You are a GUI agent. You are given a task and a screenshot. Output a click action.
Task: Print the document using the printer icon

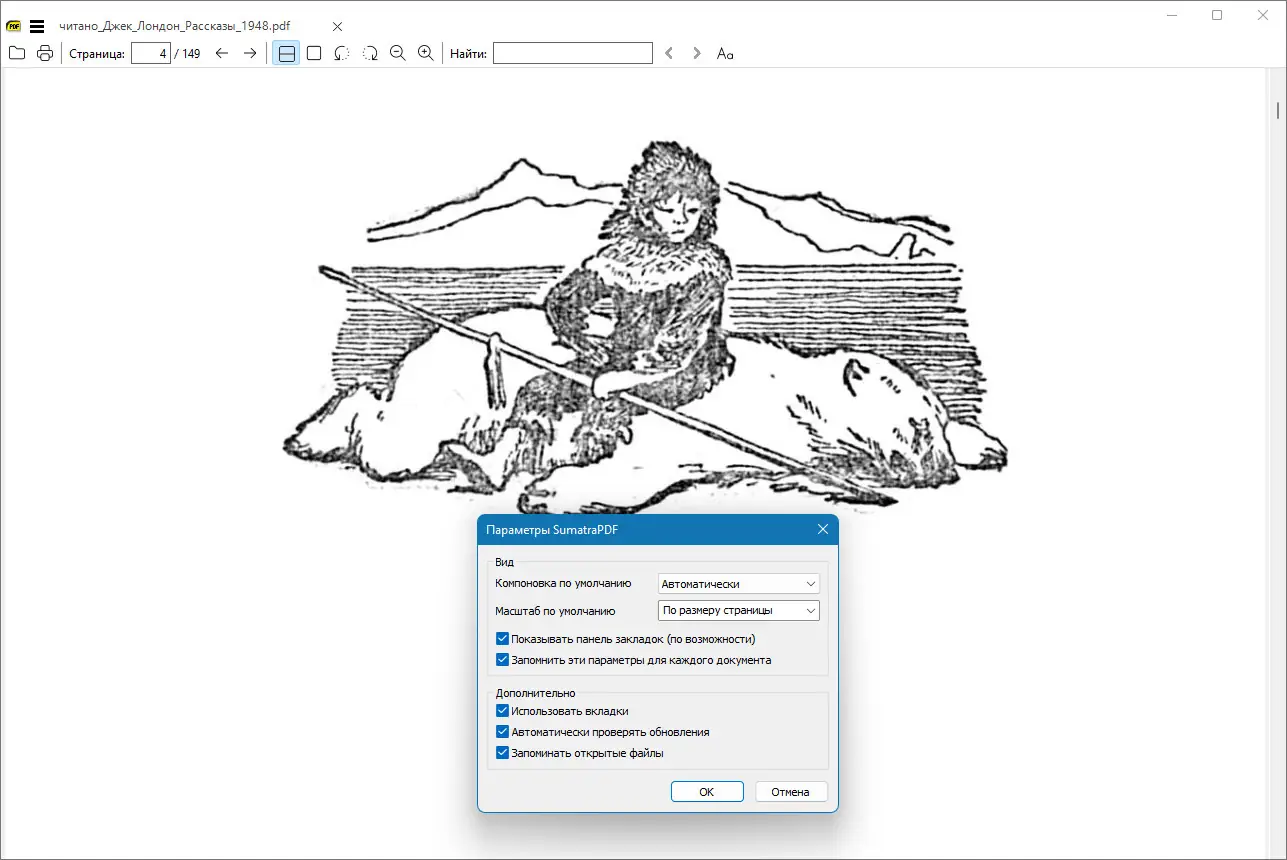coord(45,54)
